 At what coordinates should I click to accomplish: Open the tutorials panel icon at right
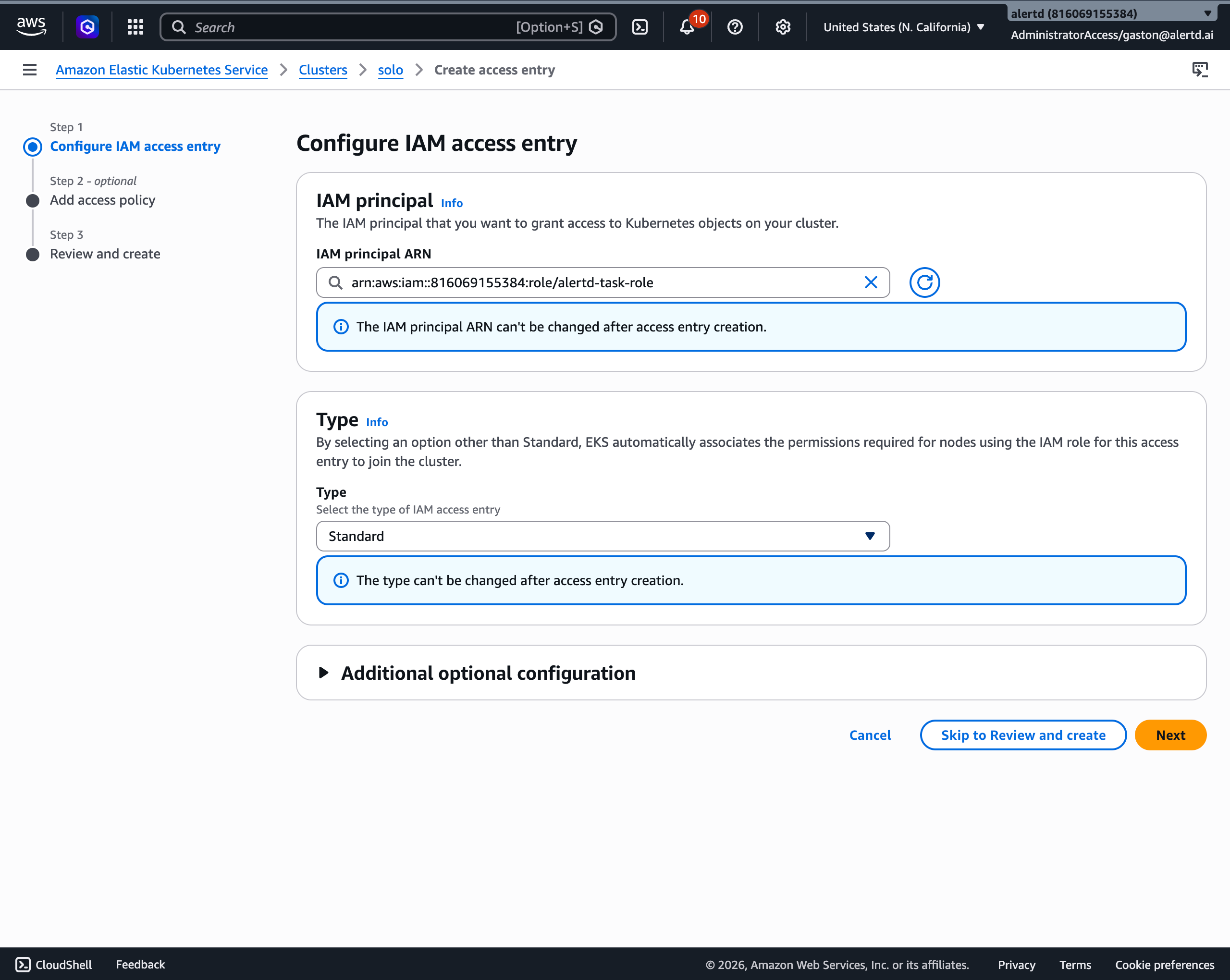click(x=1200, y=70)
